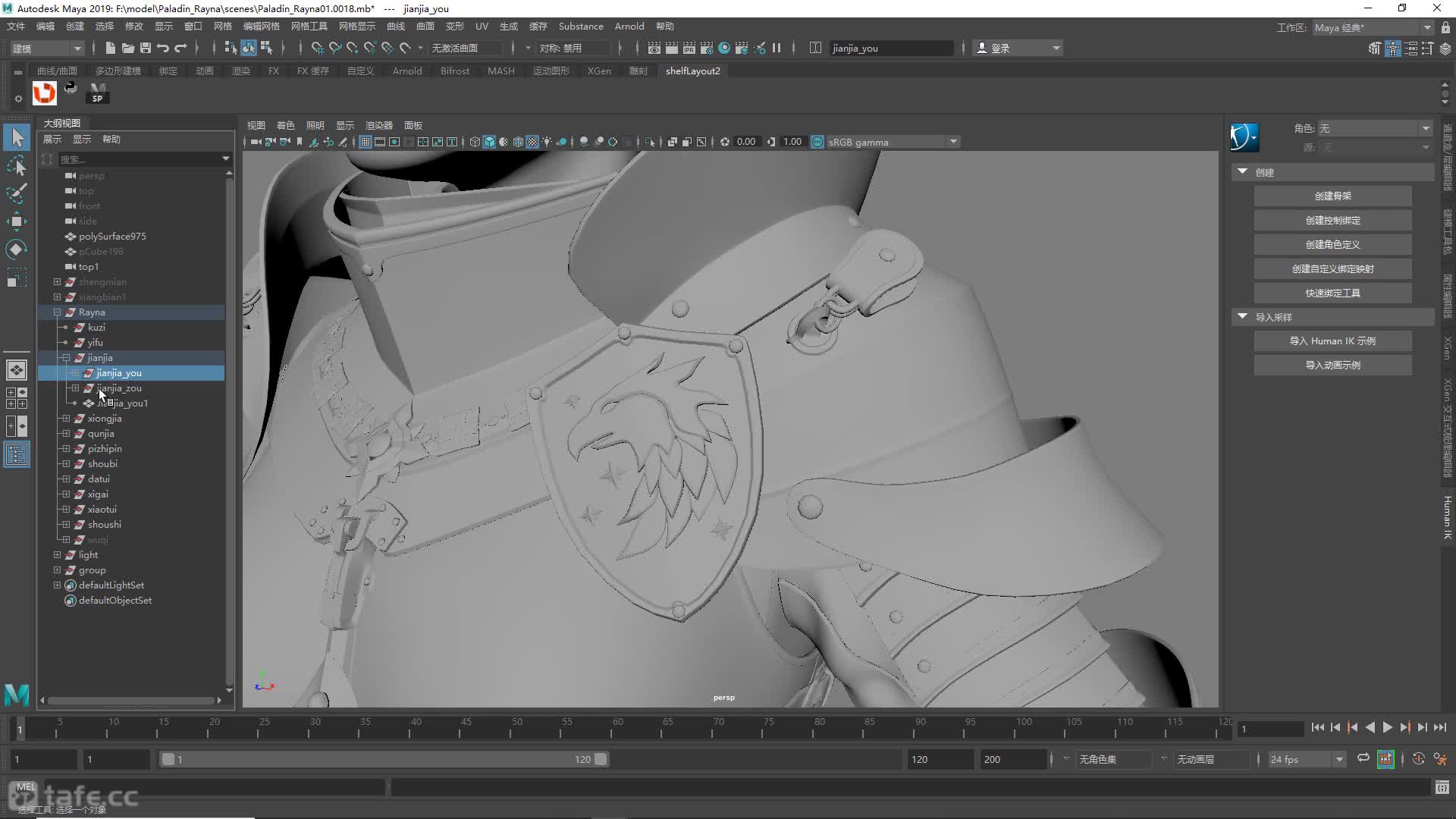Select the arrow Select tool
This screenshot has width=1456, height=819.
[17, 137]
